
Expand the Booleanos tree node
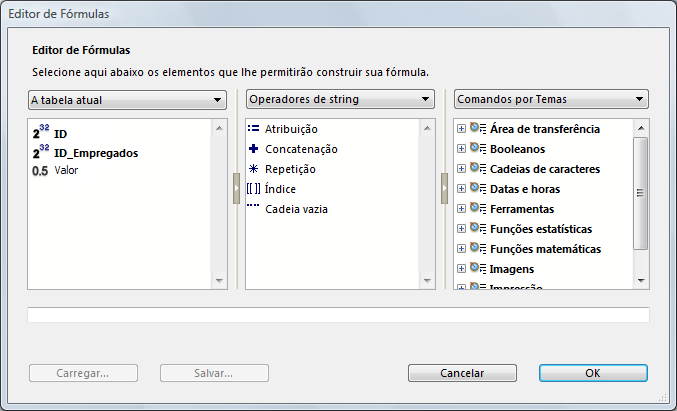461,149
